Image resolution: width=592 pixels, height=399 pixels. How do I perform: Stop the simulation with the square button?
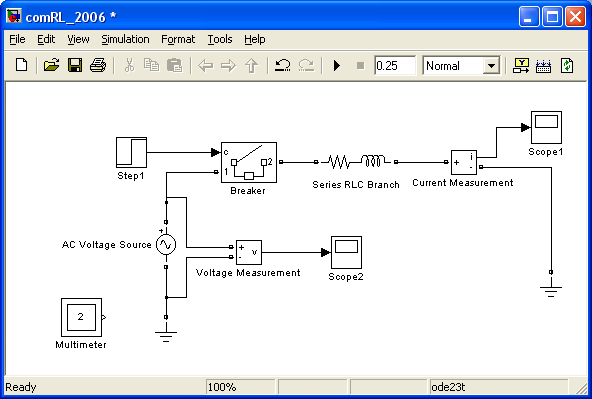click(x=360, y=66)
